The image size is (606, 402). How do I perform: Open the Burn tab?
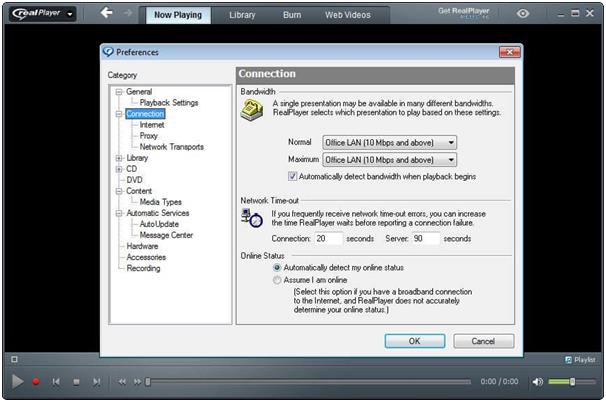292,15
